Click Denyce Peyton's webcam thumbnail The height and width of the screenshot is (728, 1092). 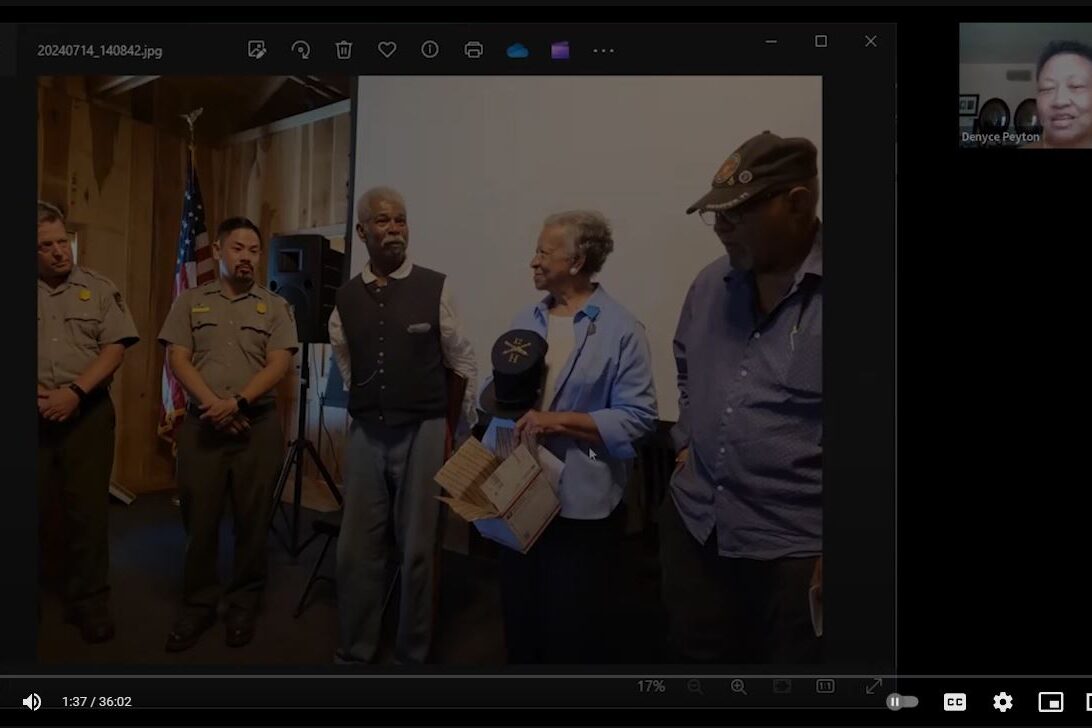(x=1024, y=85)
